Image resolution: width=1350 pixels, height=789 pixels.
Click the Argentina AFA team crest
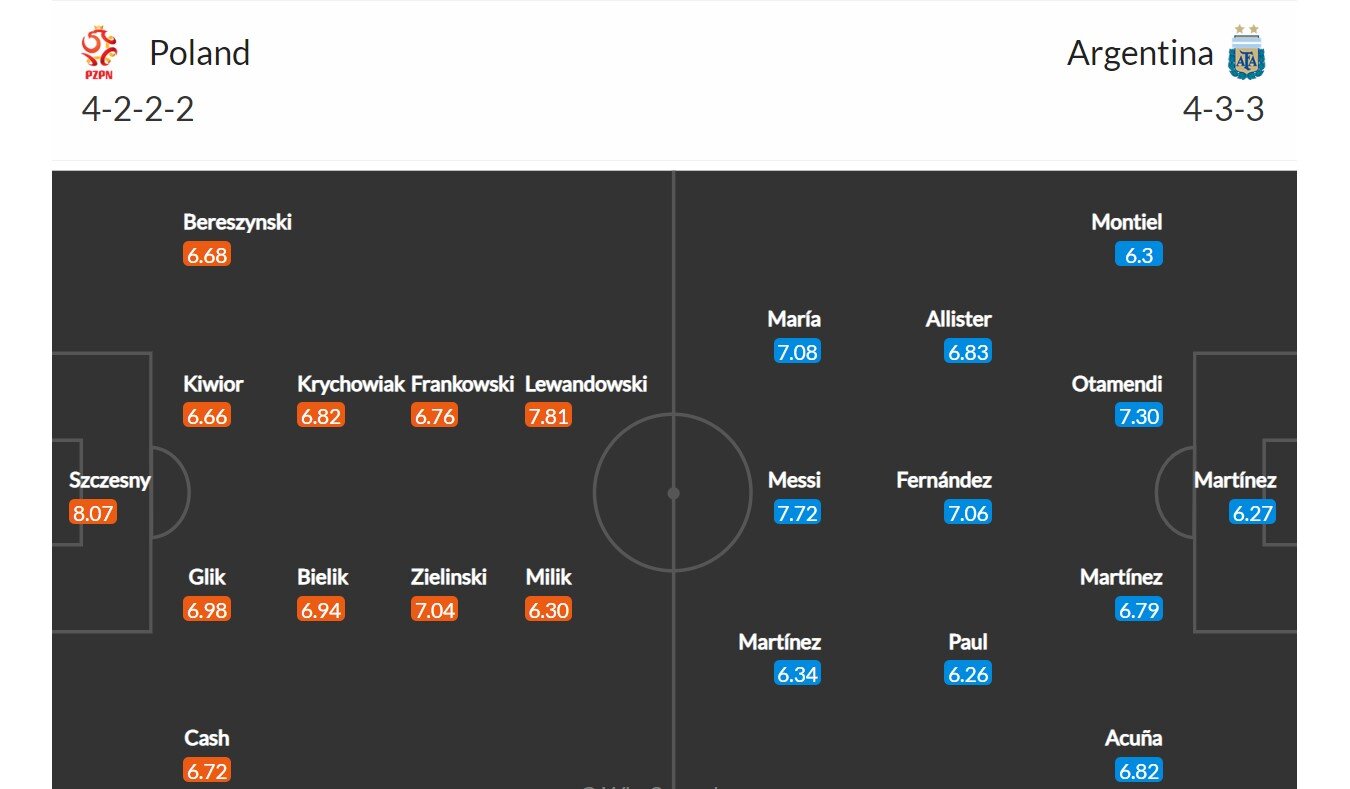click(1246, 52)
